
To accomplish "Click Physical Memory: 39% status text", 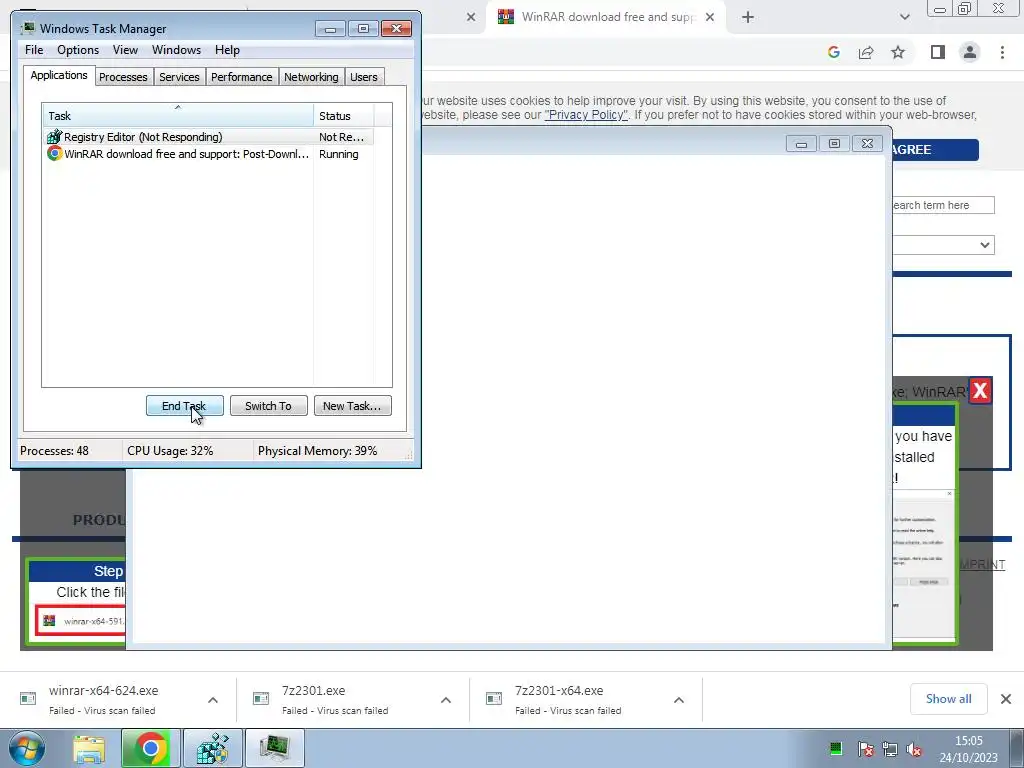I will click(x=317, y=451).
